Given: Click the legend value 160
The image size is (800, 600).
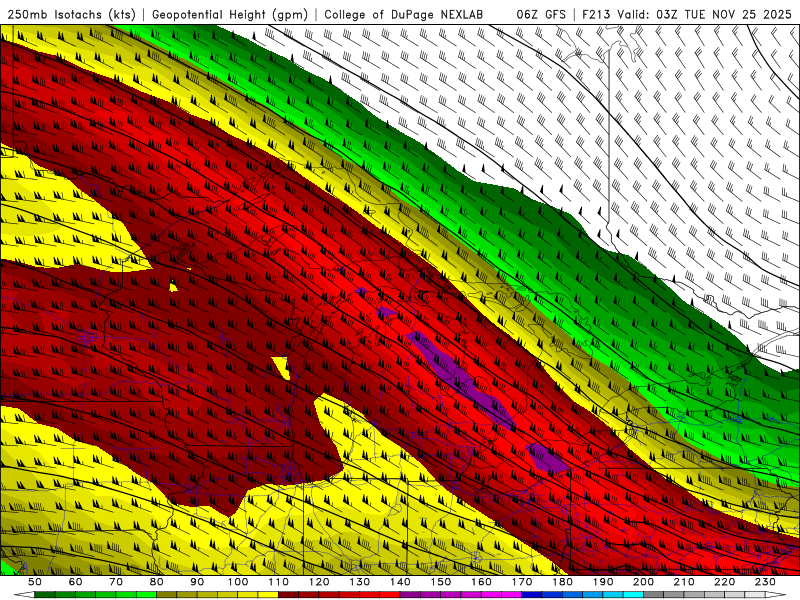Looking at the screenshot, I should pos(481,582).
